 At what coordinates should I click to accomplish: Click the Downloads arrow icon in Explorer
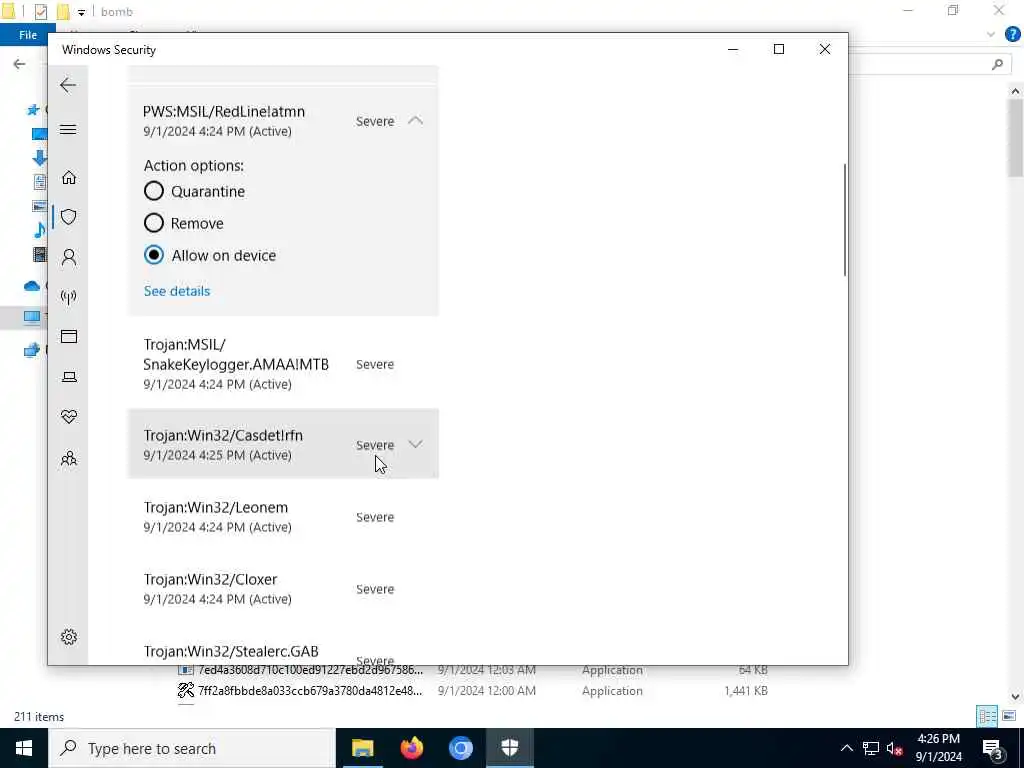[39, 157]
